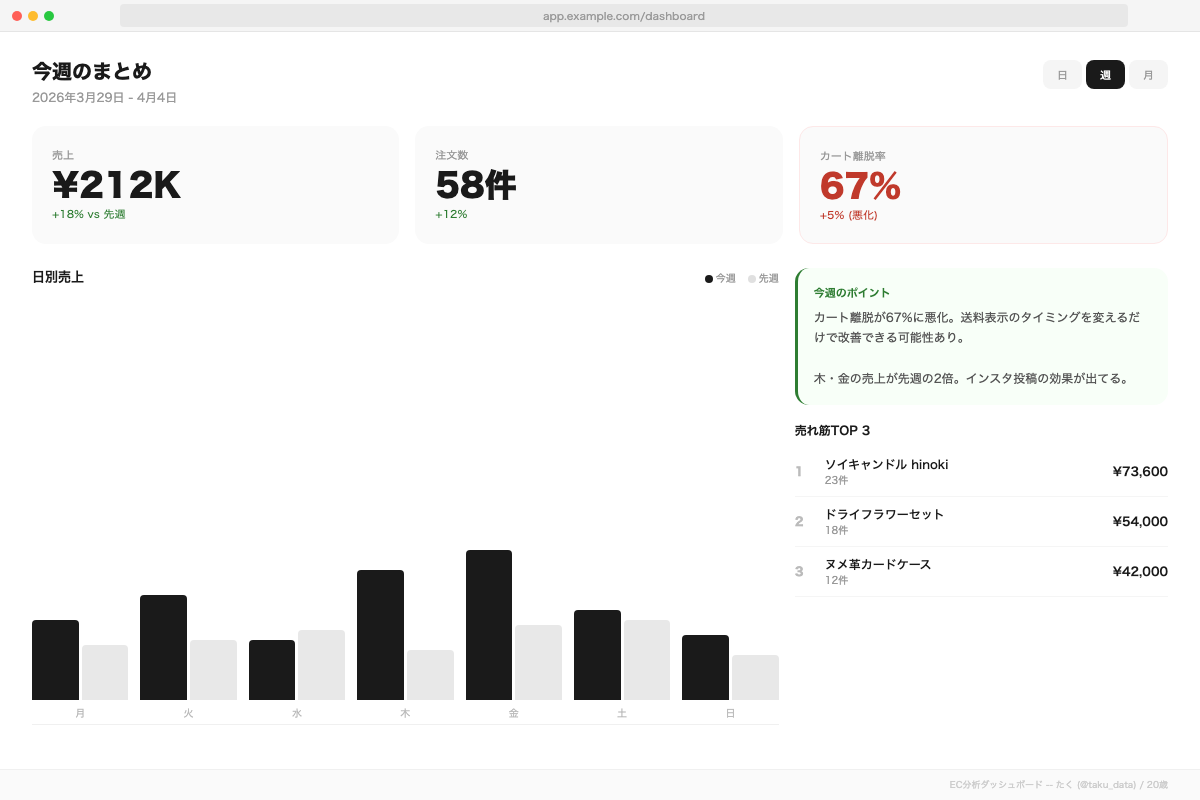Open the 日別売上 chart section header
The image size is (1200, 800).
point(58,277)
